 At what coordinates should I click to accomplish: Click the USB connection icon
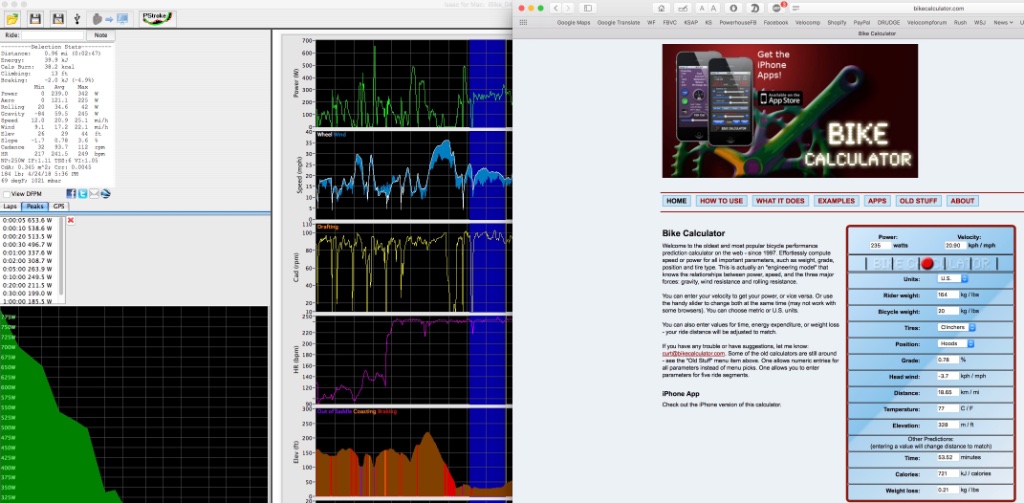tap(78, 19)
